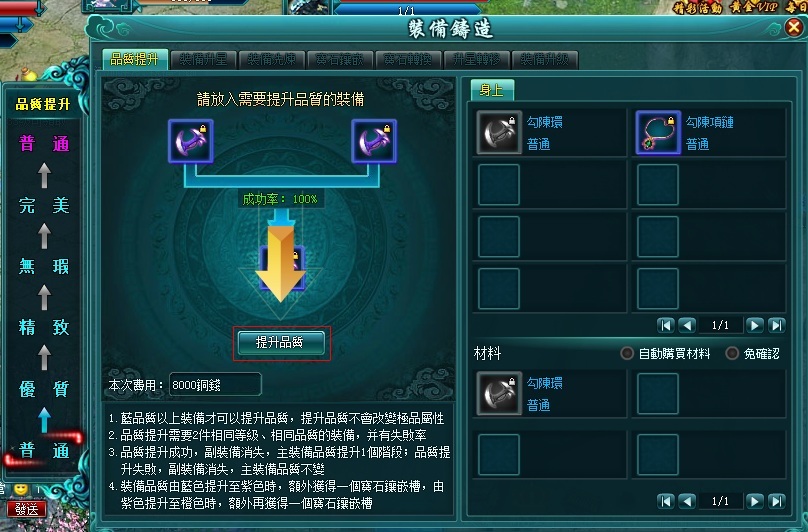Enable 自動購買材料 option
Screen dimensions: 808x532
tap(627, 354)
